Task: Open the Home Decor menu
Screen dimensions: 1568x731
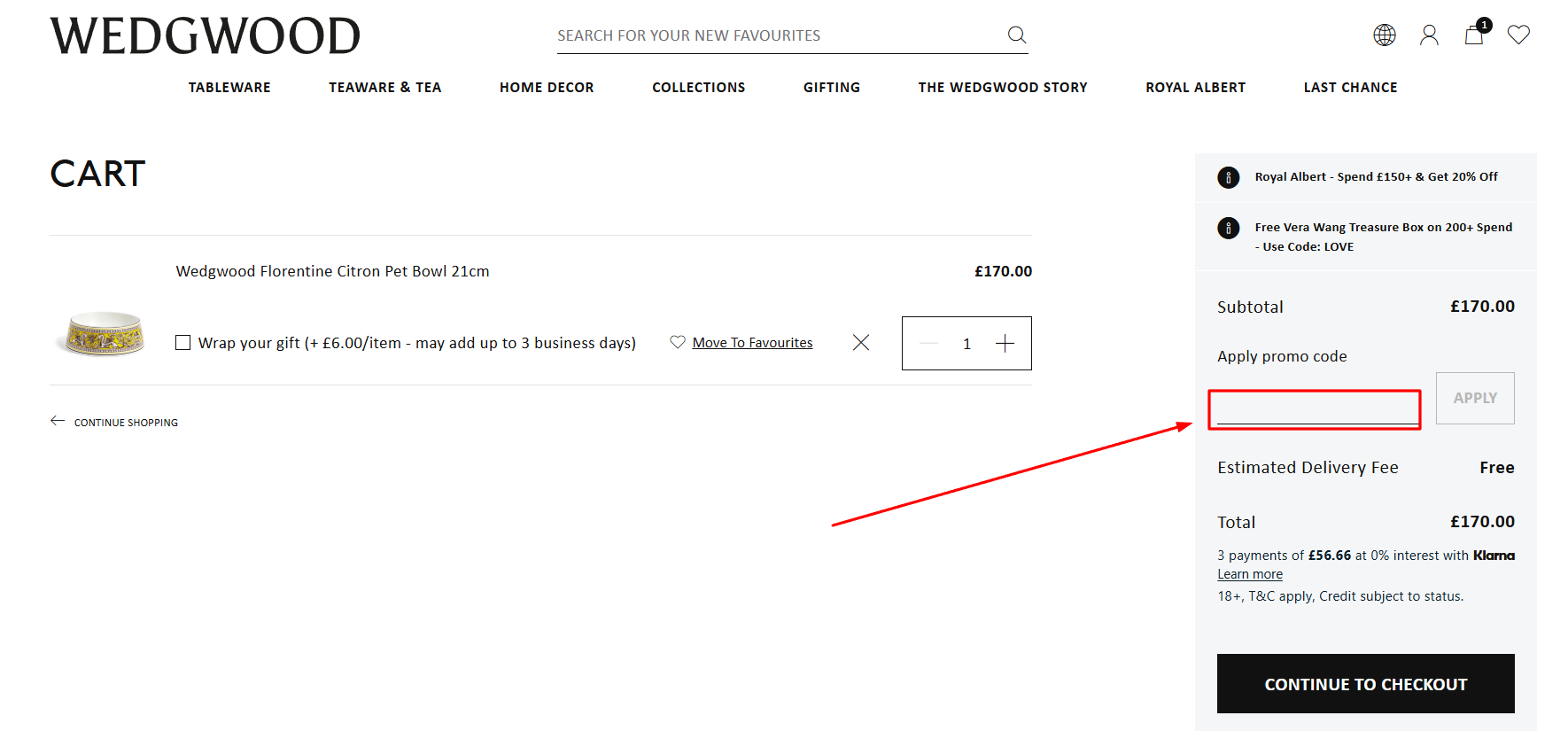Action: click(x=547, y=88)
